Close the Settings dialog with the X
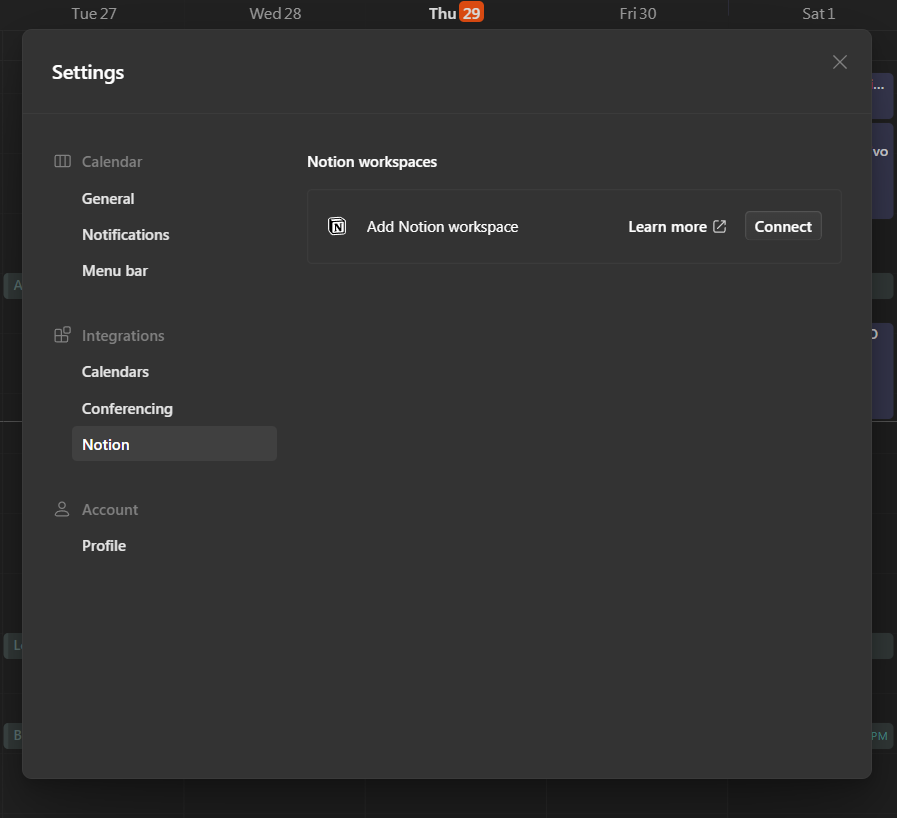 pos(839,62)
